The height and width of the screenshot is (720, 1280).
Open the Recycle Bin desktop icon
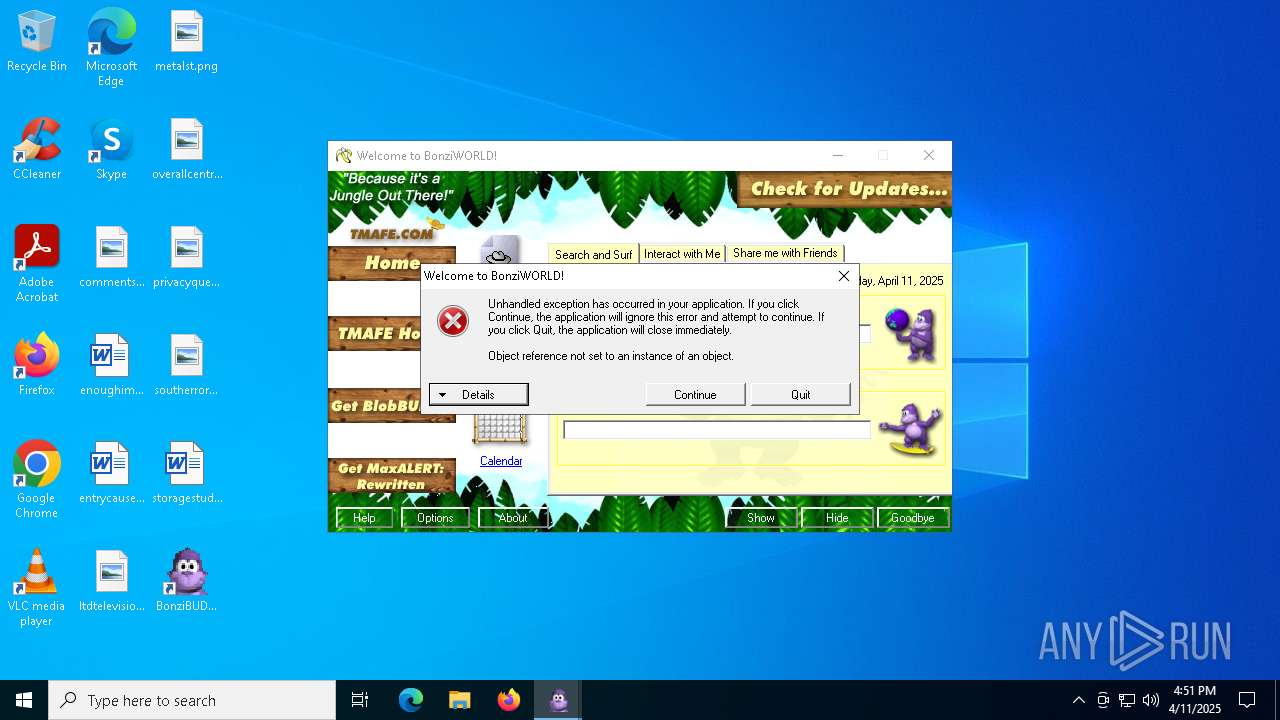coord(37,42)
